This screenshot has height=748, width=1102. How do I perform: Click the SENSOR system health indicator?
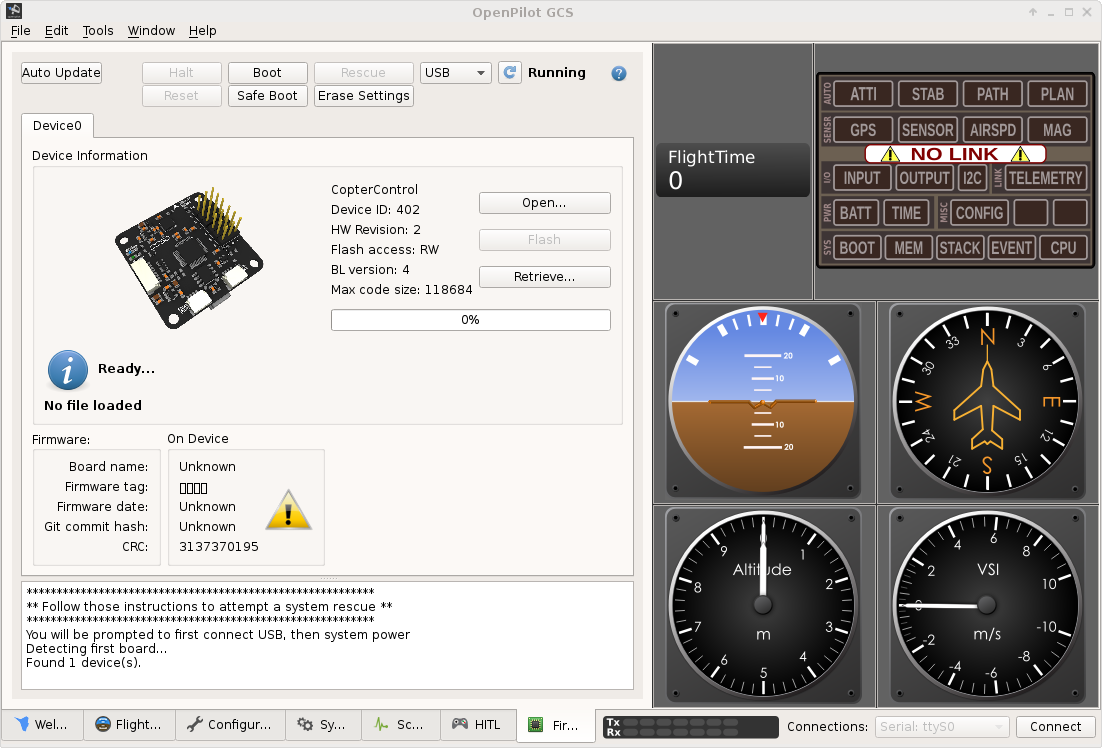(928, 130)
